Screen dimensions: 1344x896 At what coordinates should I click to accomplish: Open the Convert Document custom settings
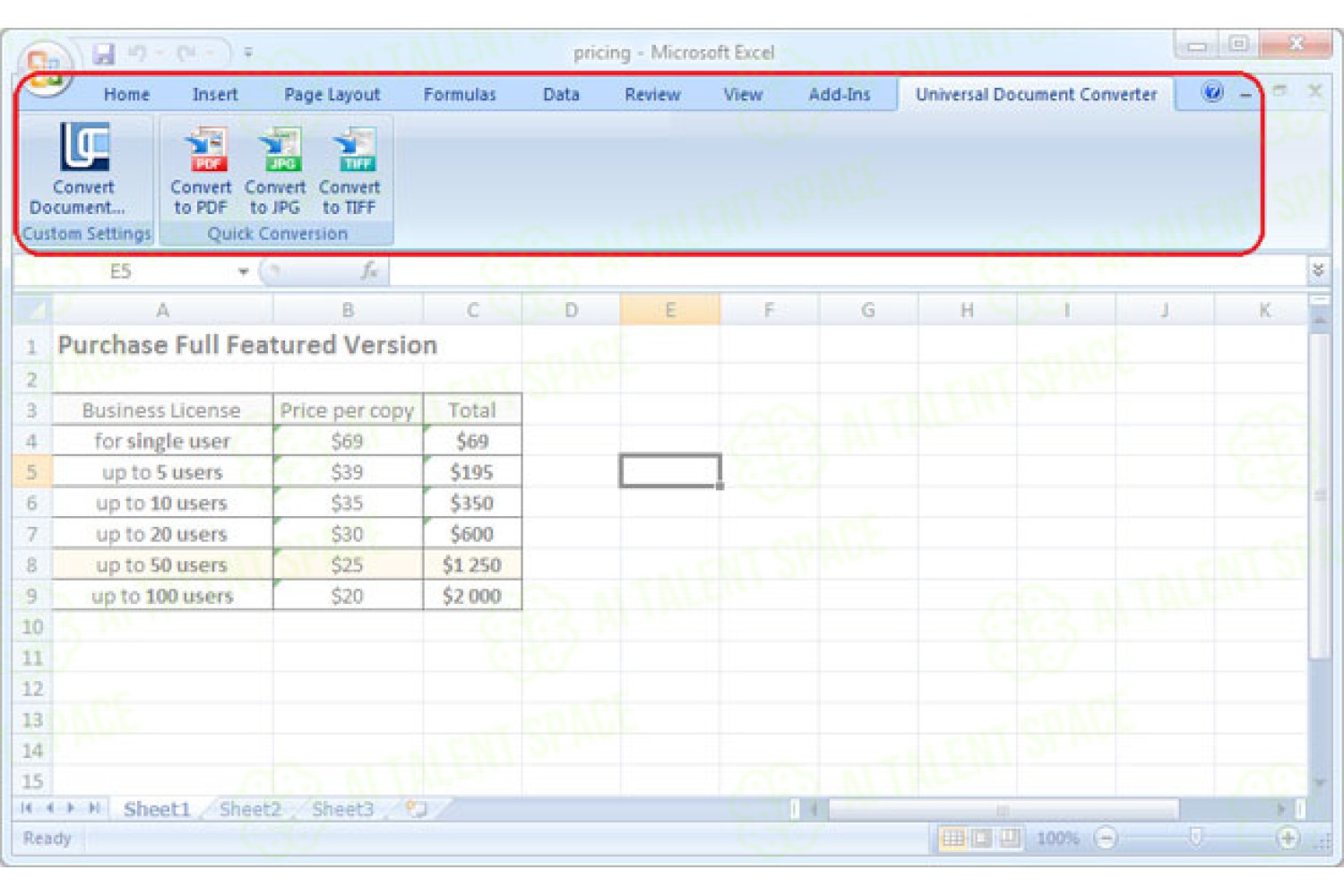(x=83, y=170)
